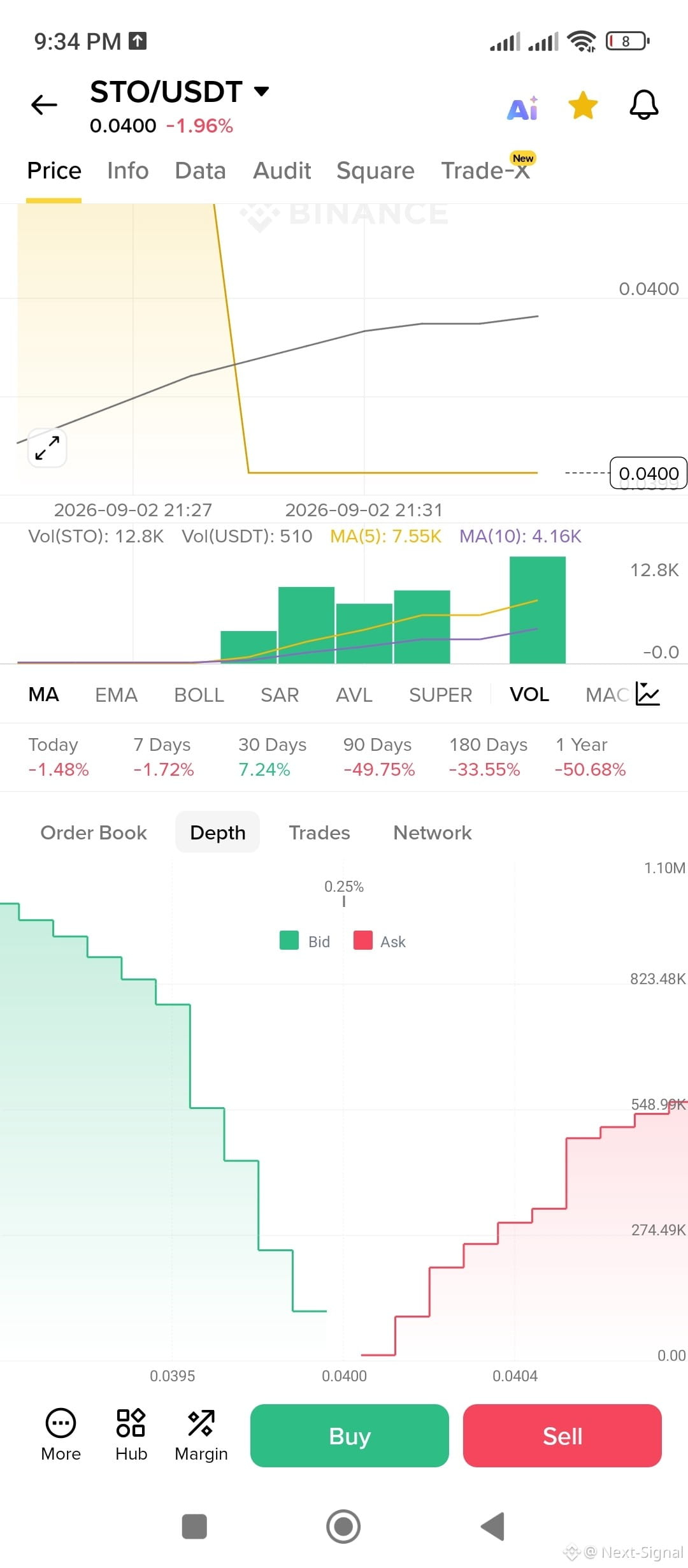Open the More menu icon
Screen dimensions: 688x1568
tap(61, 1423)
